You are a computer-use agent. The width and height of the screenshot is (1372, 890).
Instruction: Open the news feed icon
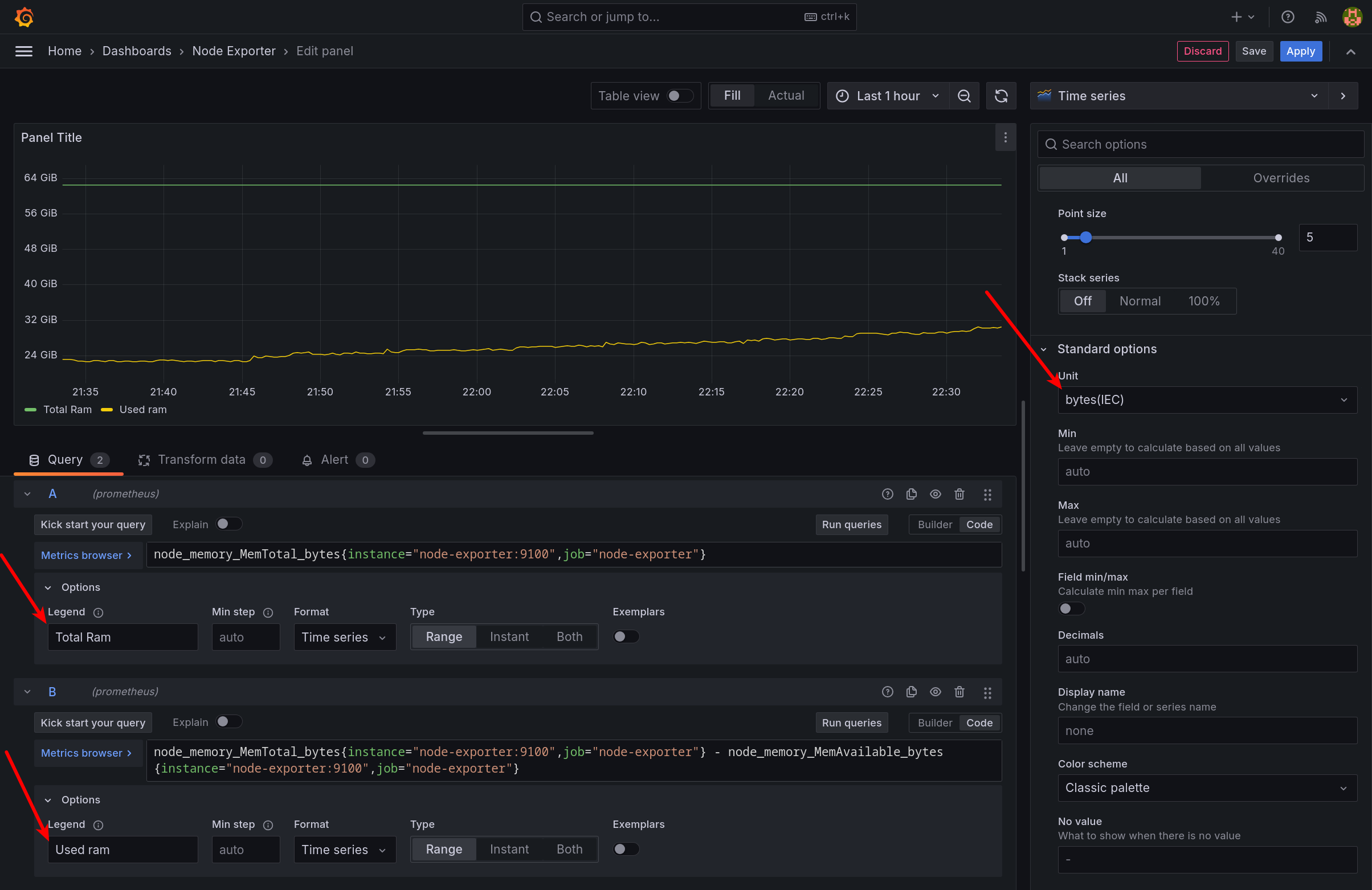click(x=1320, y=17)
